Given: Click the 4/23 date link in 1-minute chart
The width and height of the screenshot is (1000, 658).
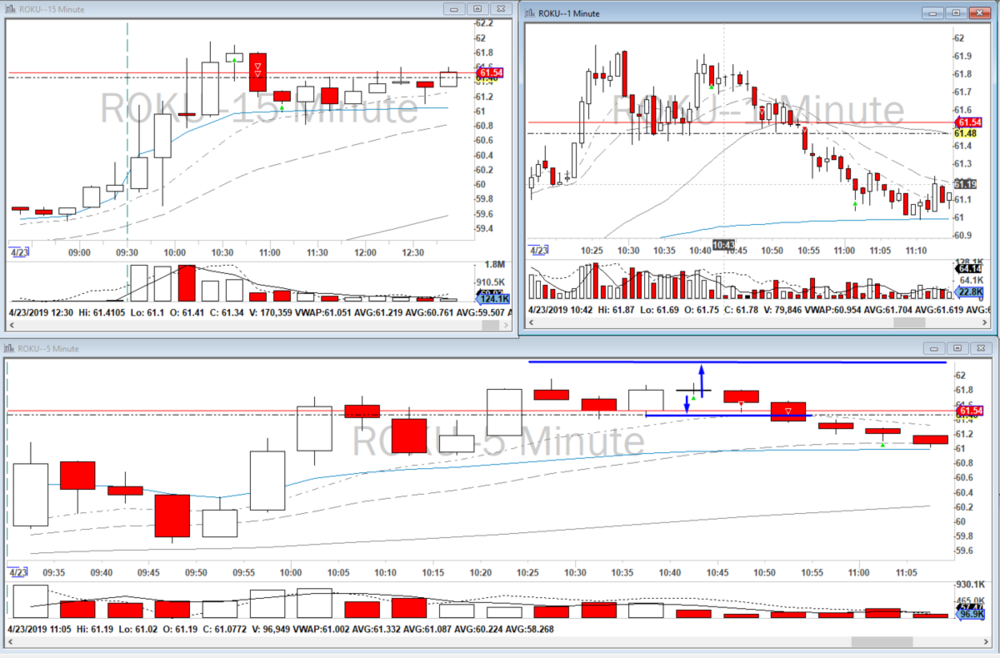Looking at the screenshot, I should click(539, 250).
